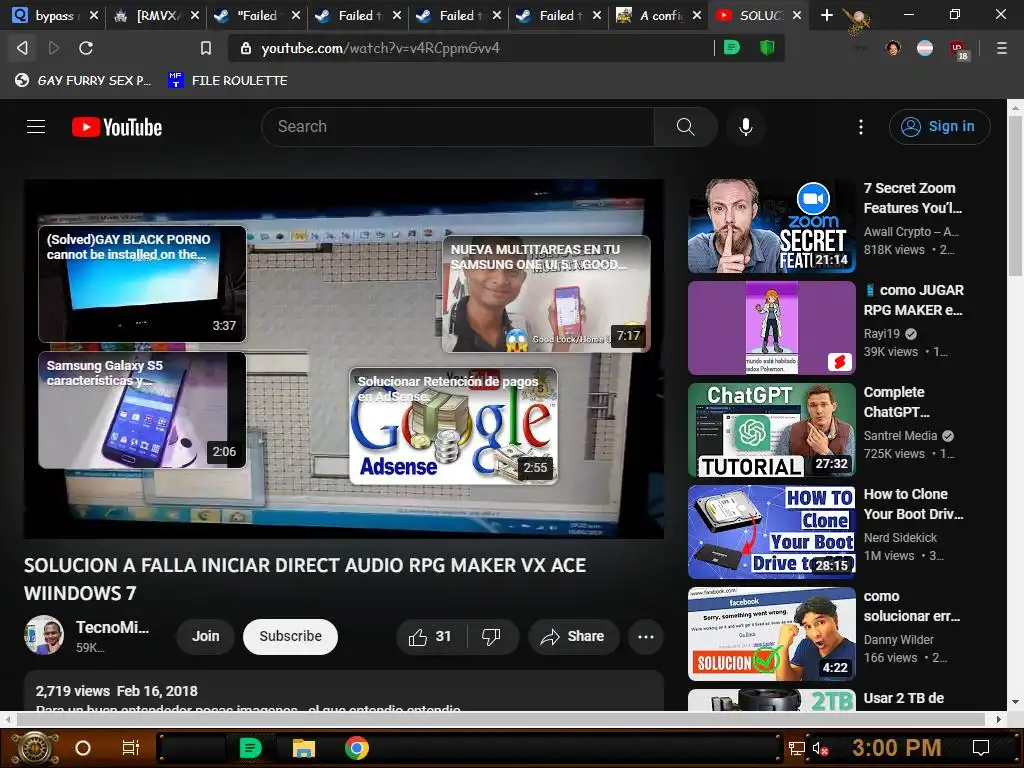Open end-screen video 'Solucionar Retención de pagos'
The width and height of the screenshot is (1024, 768).
click(x=453, y=426)
